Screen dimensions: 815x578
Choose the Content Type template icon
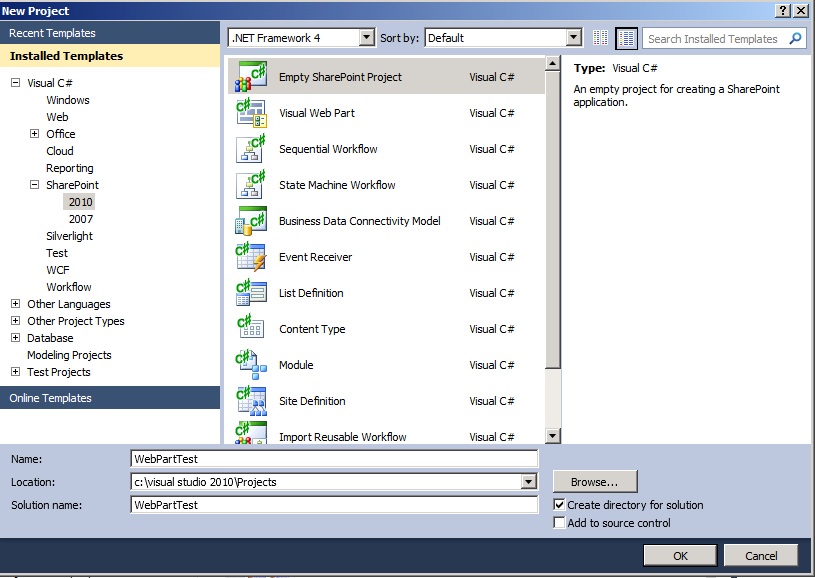click(251, 329)
